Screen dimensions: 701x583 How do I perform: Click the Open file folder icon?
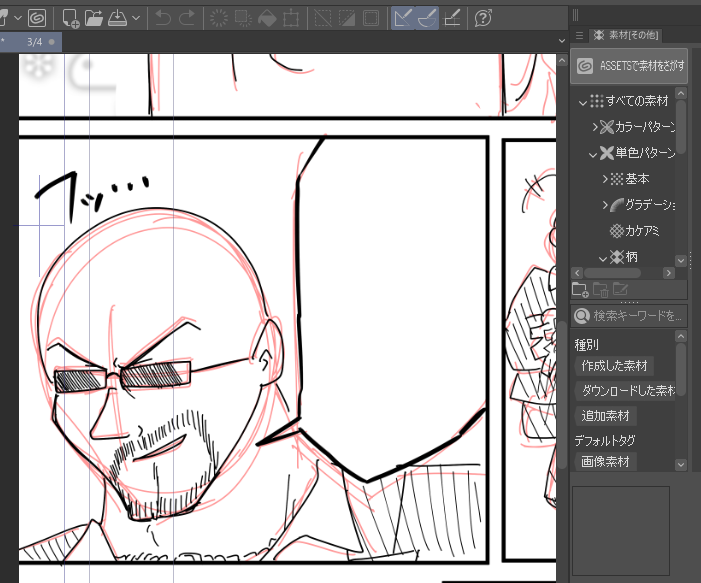[93, 18]
